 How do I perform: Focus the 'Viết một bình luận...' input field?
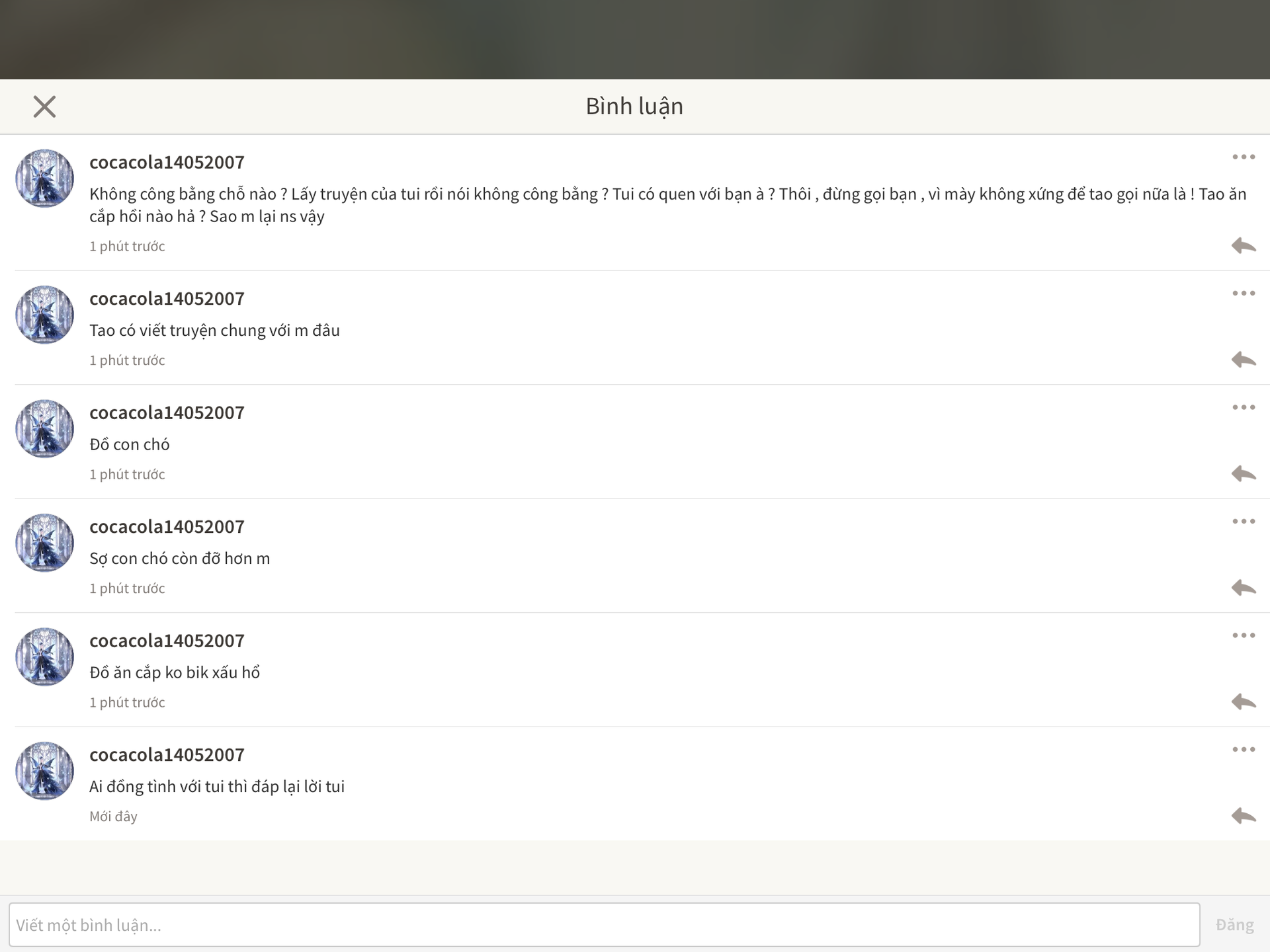[604, 925]
